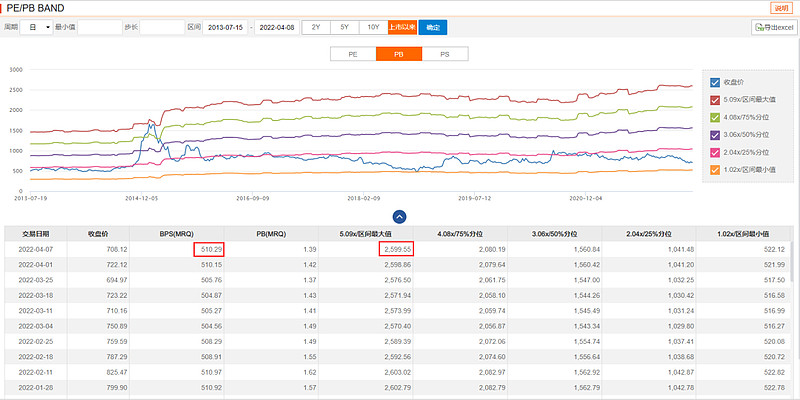Open the 周期 period dropdown
Viewport: 800px width, 400px height.
38,27
